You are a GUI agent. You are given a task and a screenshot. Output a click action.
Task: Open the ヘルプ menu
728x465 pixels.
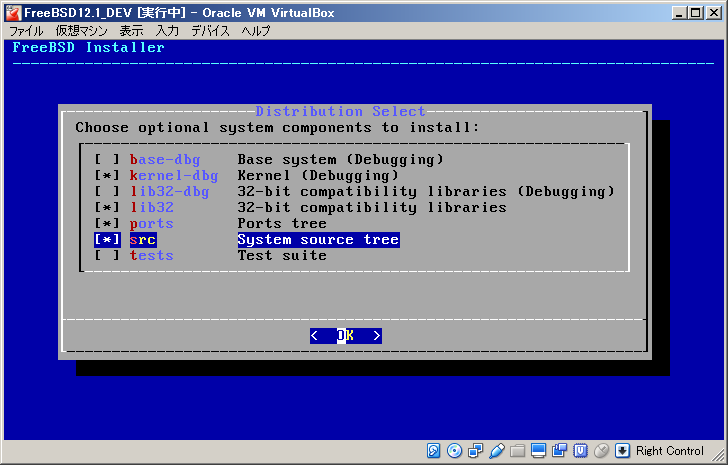[x=255, y=31]
